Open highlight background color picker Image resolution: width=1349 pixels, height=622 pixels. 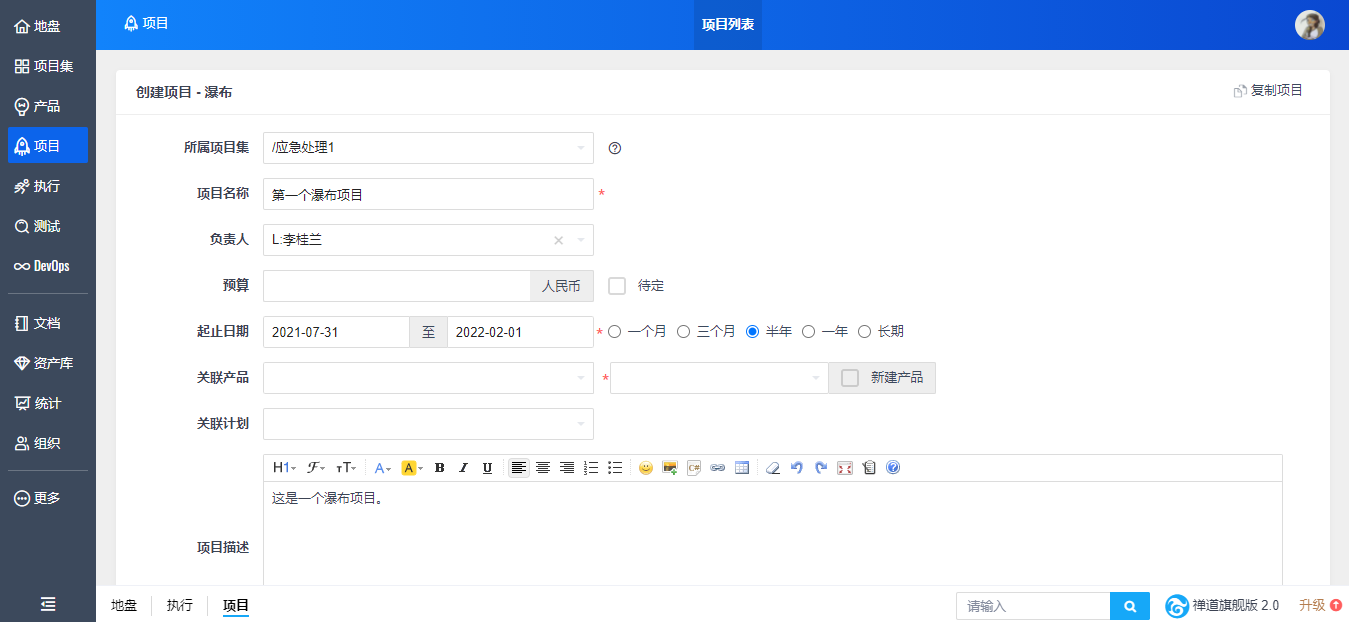412,467
